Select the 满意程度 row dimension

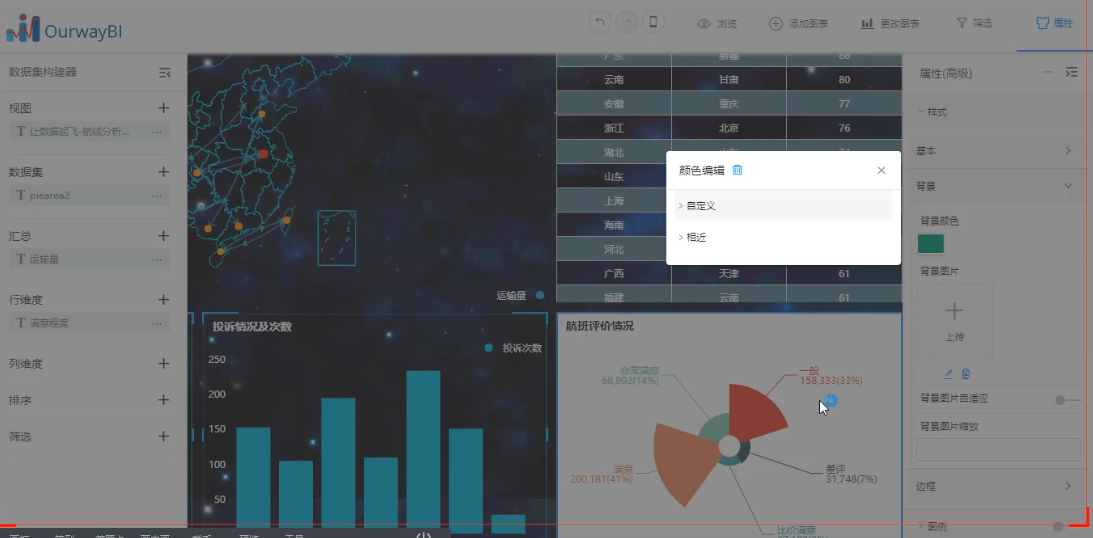point(89,323)
